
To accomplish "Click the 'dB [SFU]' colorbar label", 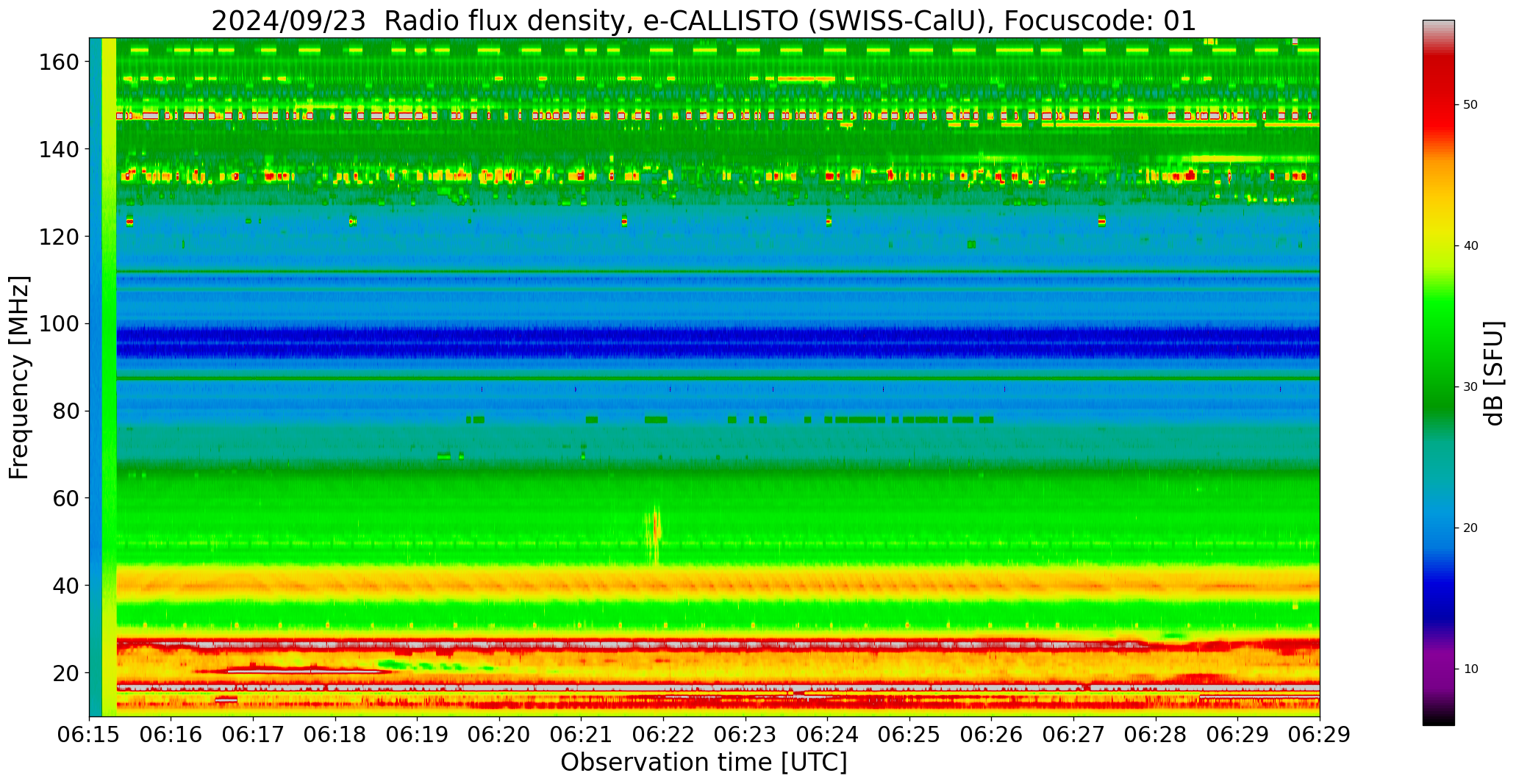I will tap(1494, 373).
